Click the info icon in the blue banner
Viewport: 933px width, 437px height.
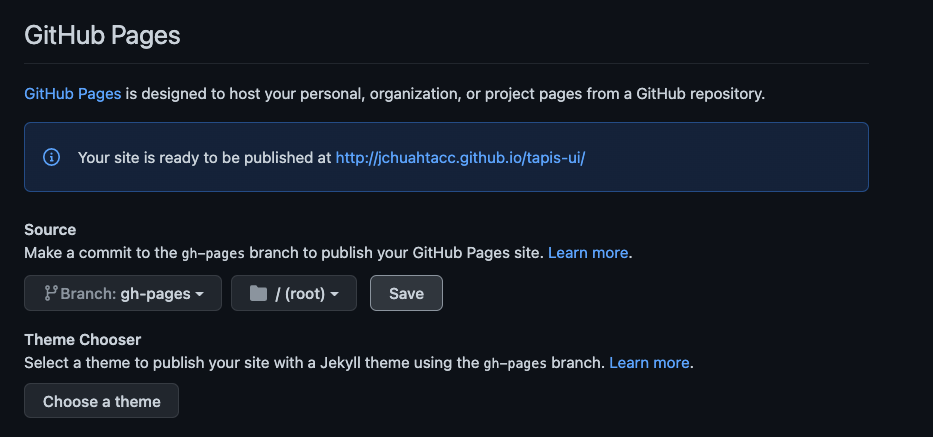(51, 158)
